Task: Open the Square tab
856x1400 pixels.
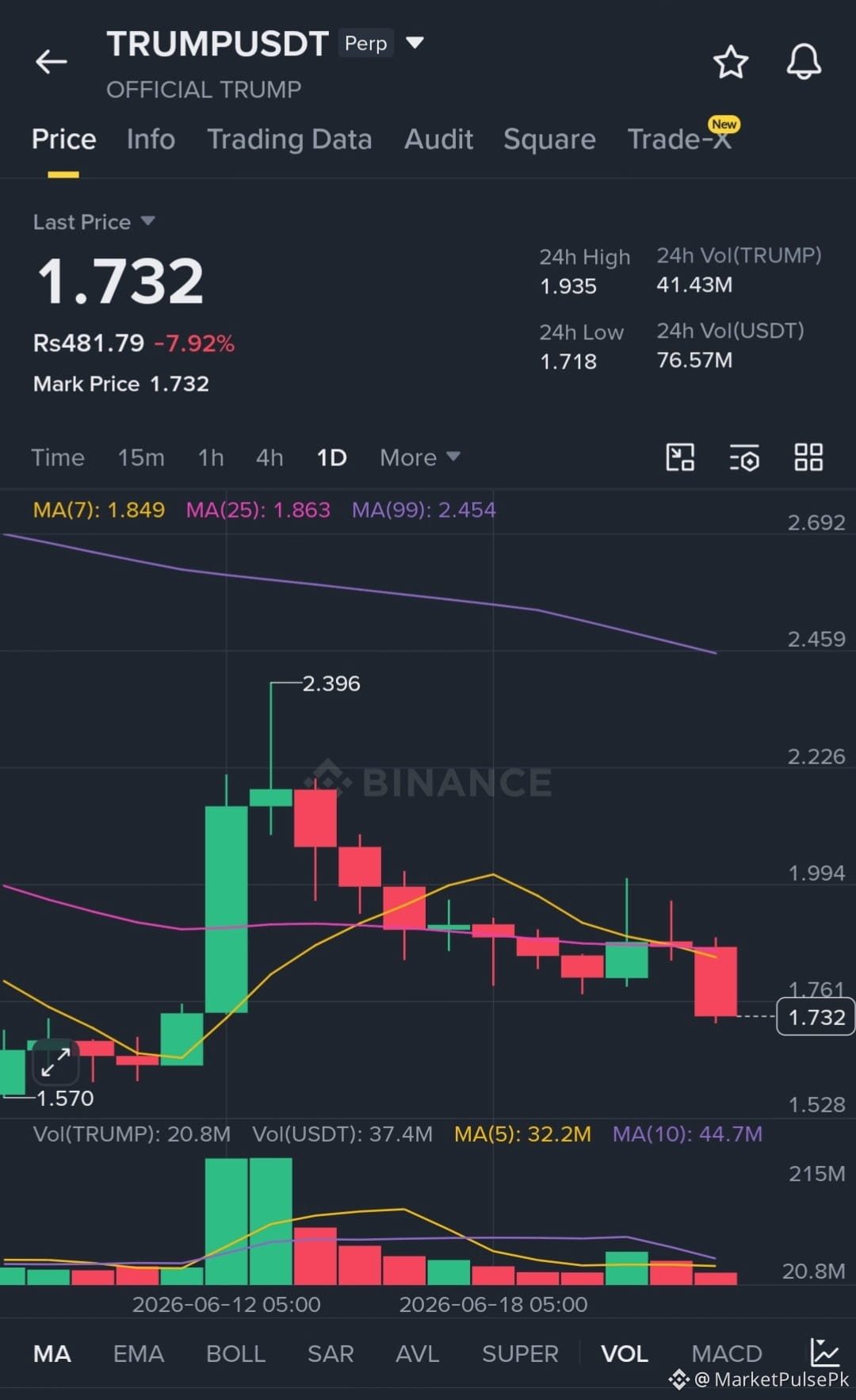Action: [549, 140]
